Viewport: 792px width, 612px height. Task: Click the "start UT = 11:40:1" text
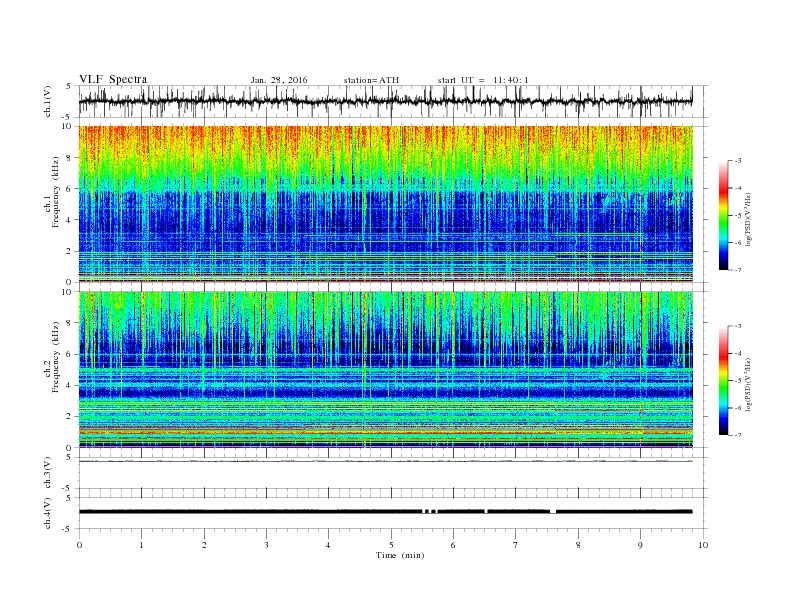tap(483, 80)
